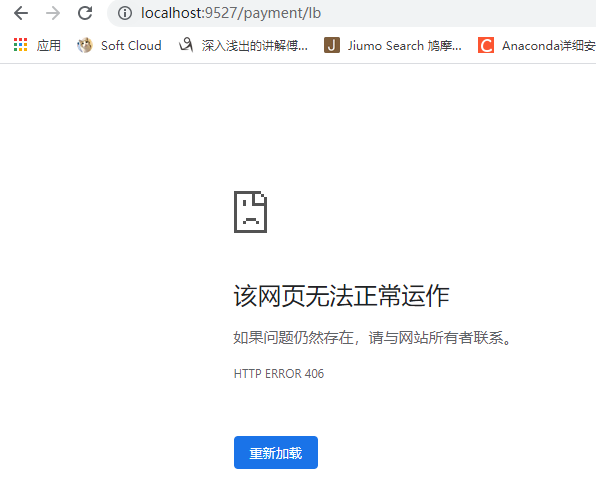
Task: Click the Jiumo Search bookmark J icon
Action: [332, 45]
